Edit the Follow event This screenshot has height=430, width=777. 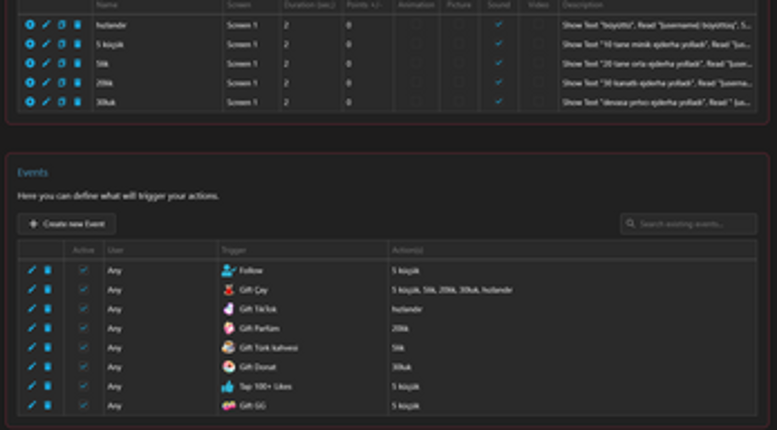pyautogui.click(x=32, y=270)
